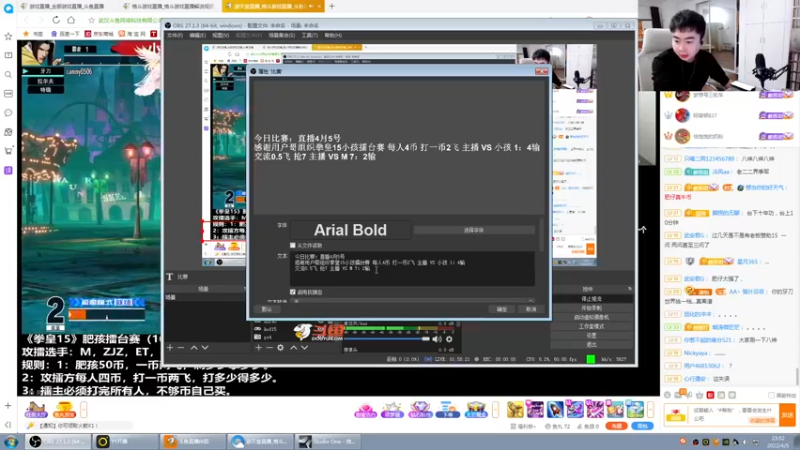Click properties dialog vertical scrollbar
Image resolution: width=800 pixels, height=450 pixels.
pos(540,235)
